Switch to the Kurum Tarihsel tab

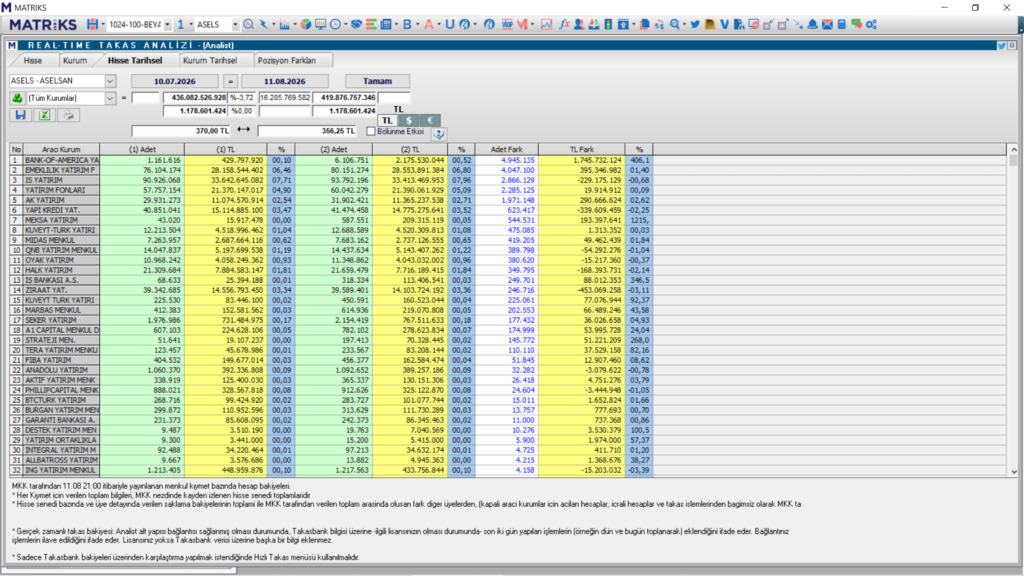tap(210, 60)
